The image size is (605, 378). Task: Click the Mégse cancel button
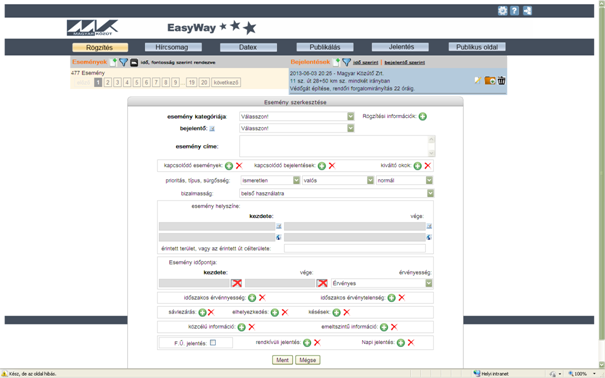308,360
